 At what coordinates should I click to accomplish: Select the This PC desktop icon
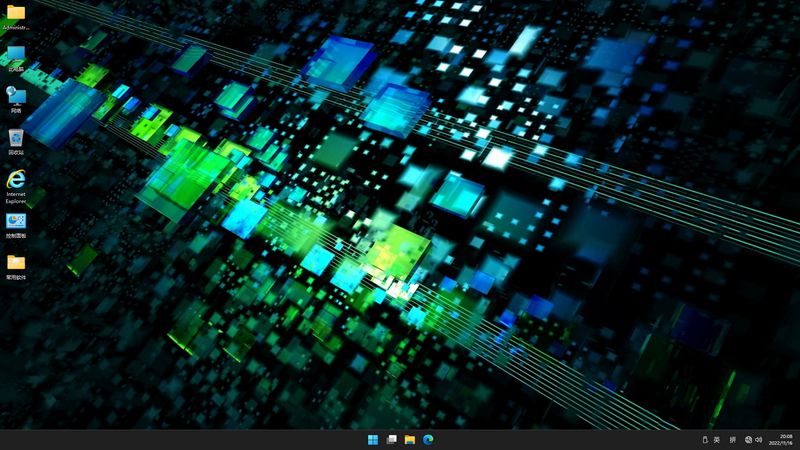tap(16, 55)
